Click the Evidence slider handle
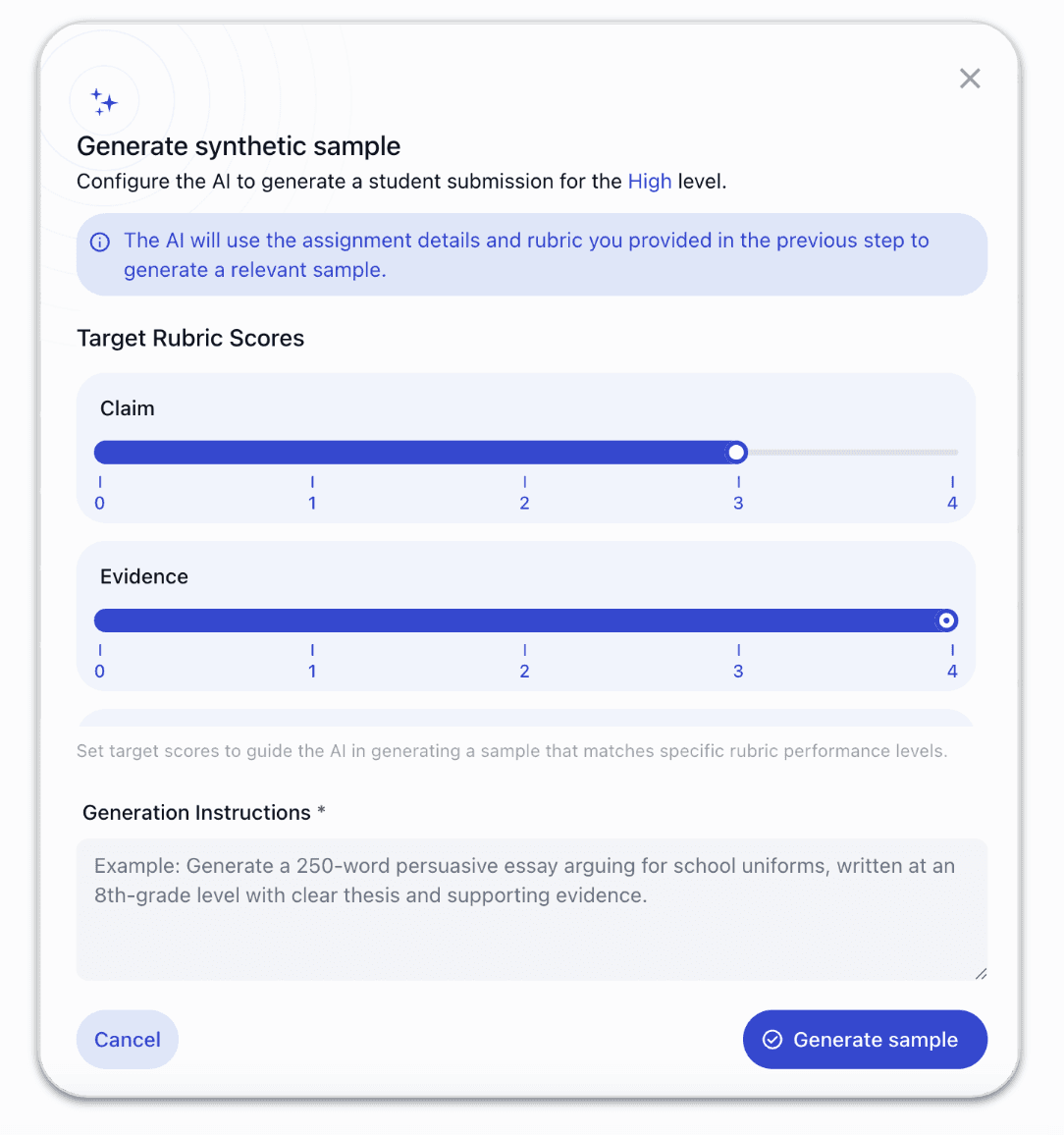1064x1135 pixels. 946,621
